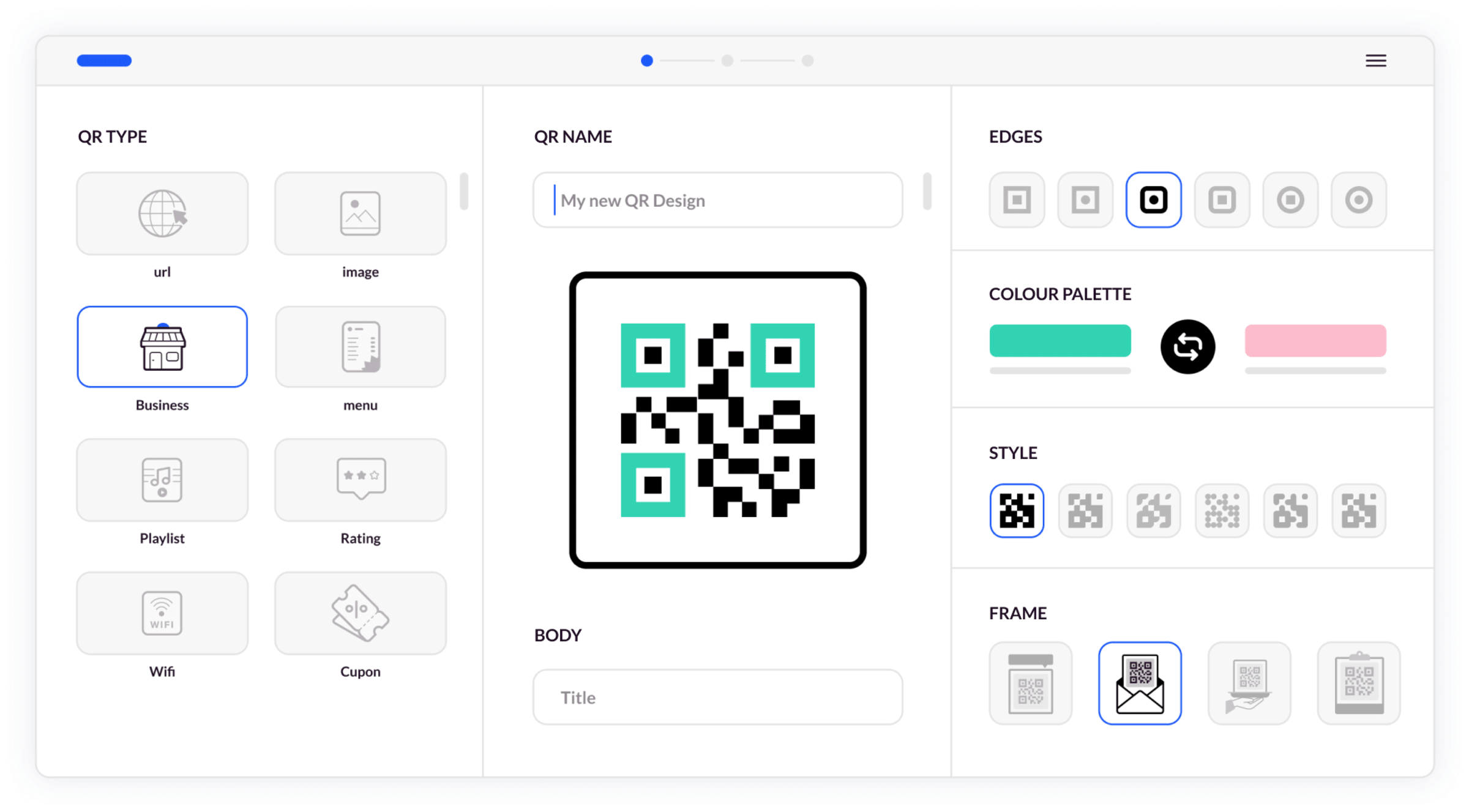Click the pink colour swatch

1315,341
